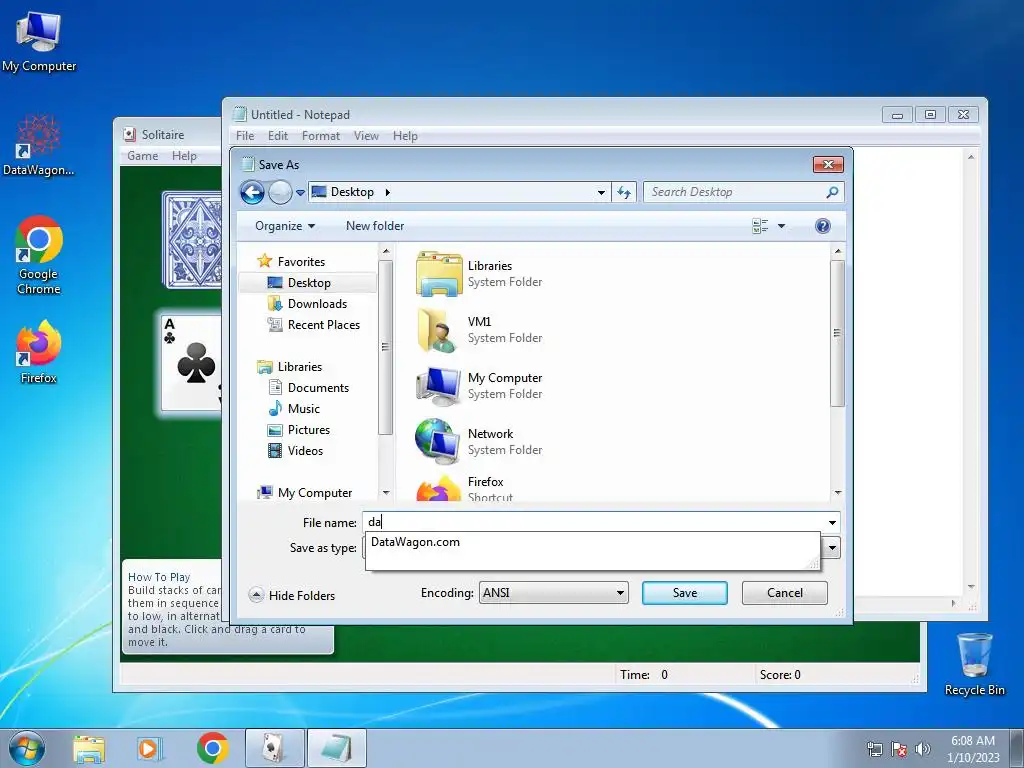Click the Network globe icon in file list
Viewport: 1024px width, 768px height.
[438, 441]
